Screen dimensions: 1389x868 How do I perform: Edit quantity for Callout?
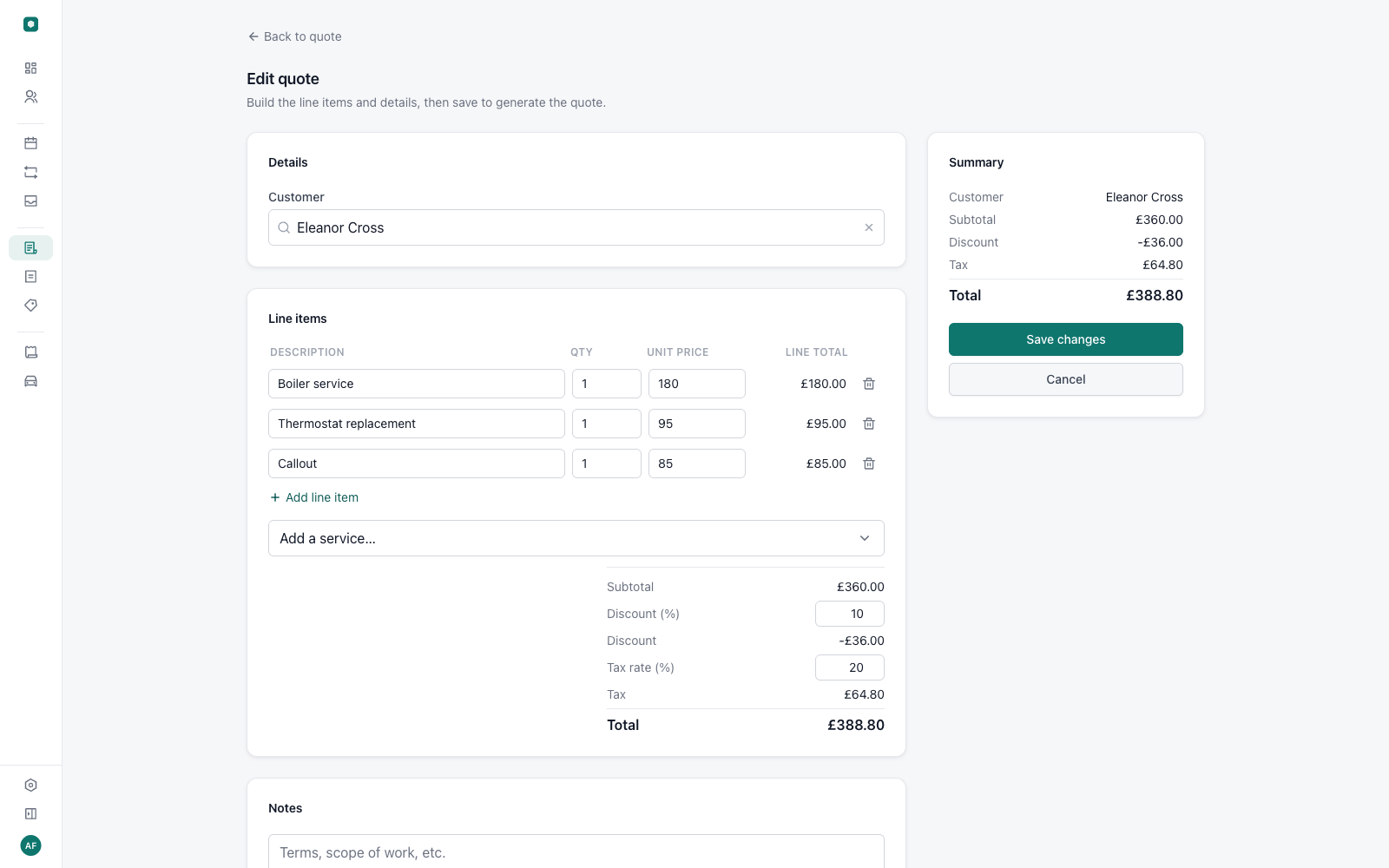[607, 464]
